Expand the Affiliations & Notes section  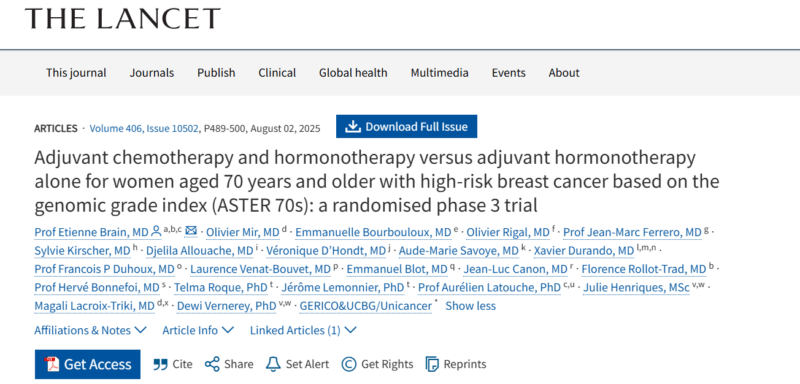click(x=90, y=330)
